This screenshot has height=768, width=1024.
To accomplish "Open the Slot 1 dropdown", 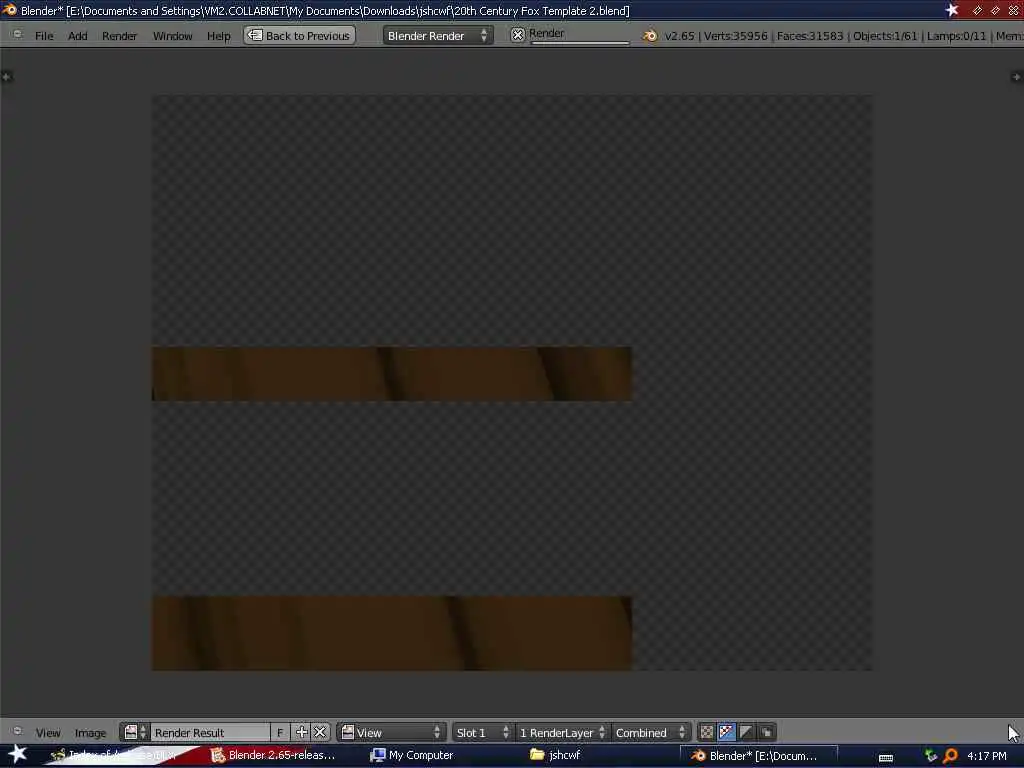I will point(482,733).
